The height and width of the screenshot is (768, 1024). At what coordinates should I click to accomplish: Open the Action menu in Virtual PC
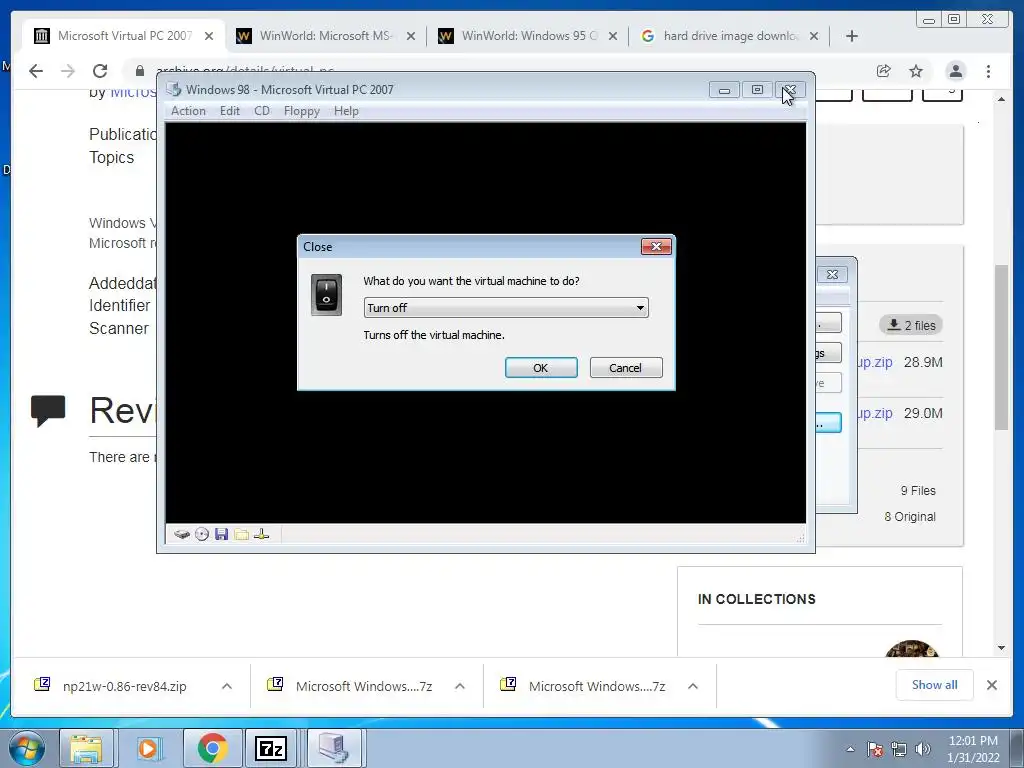[188, 111]
